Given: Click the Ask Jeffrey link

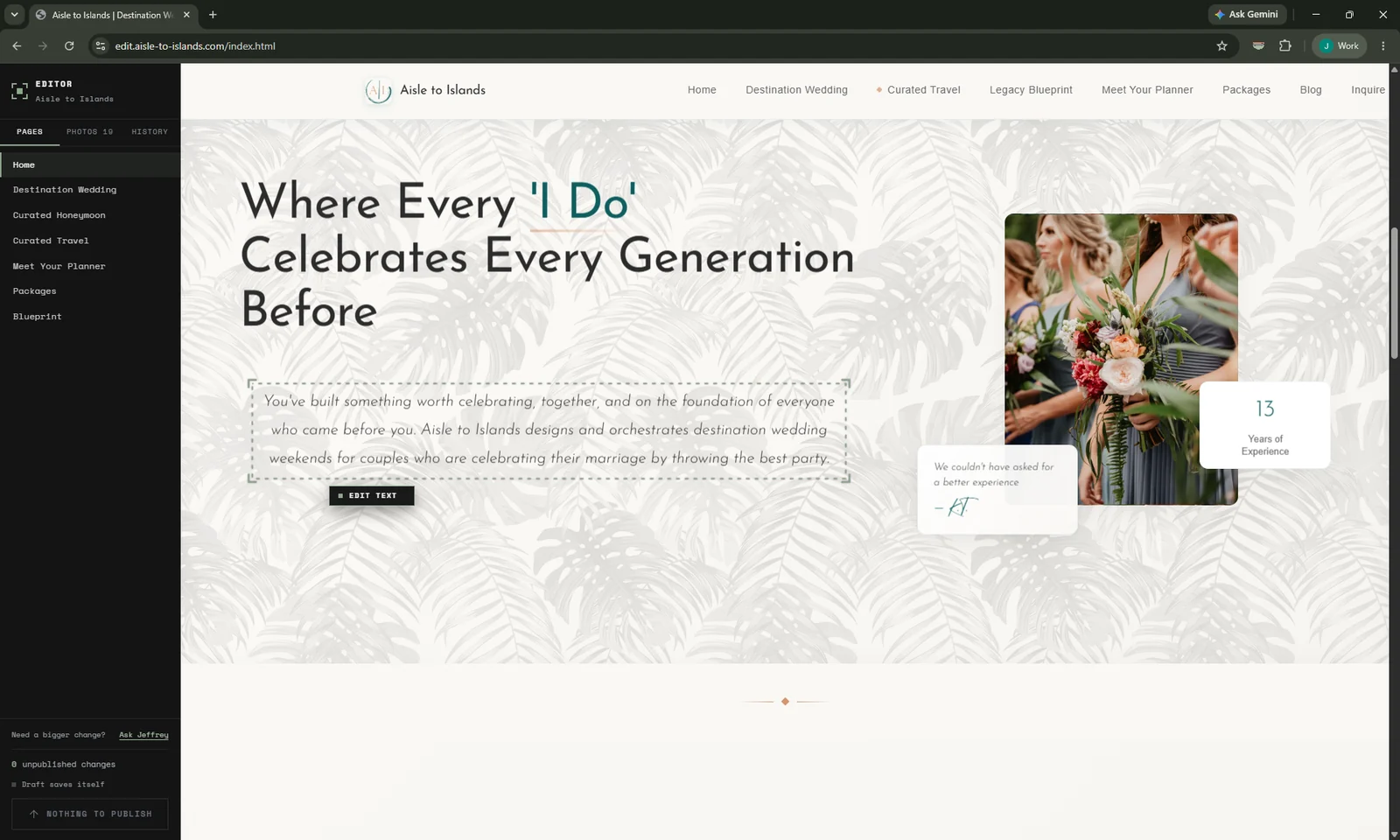Looking at the screenshot, I should (x=143, y=735).
